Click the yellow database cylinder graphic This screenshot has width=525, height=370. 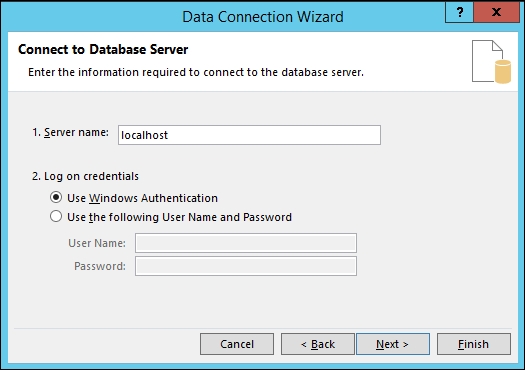tap(503, 71)
